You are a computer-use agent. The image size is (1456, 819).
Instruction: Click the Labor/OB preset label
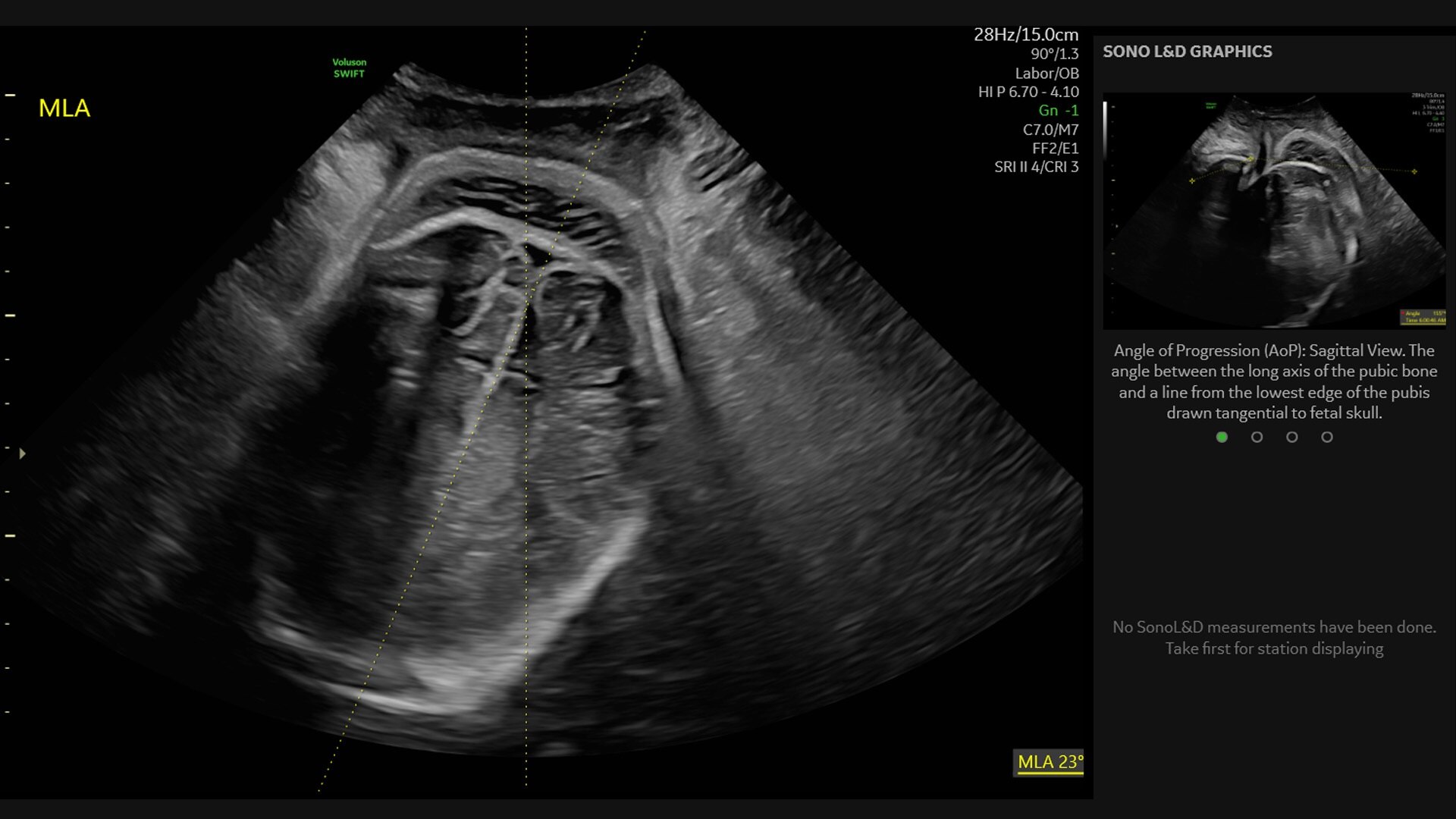1046,74
